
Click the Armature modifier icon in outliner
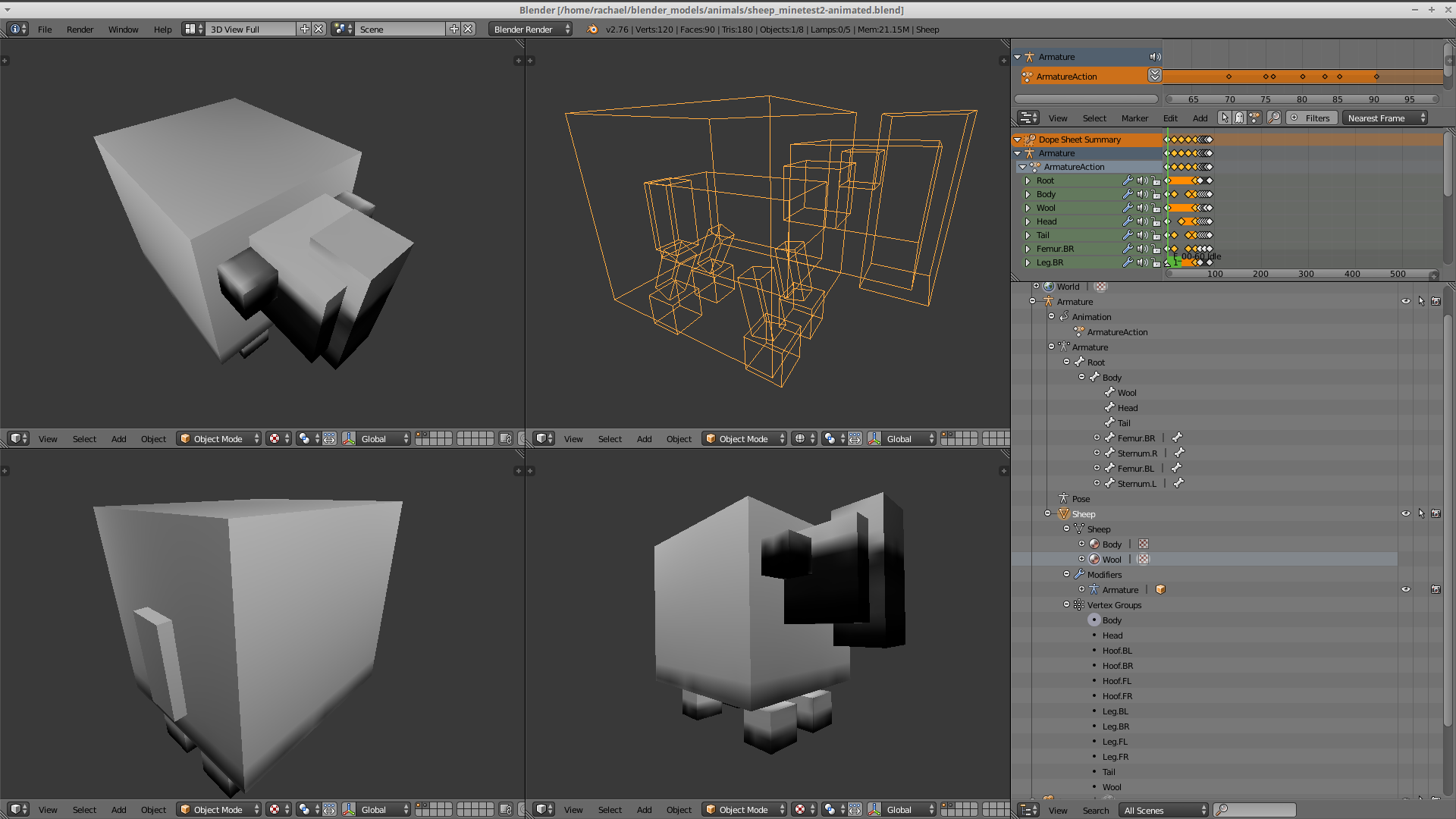click(1094, 589)
